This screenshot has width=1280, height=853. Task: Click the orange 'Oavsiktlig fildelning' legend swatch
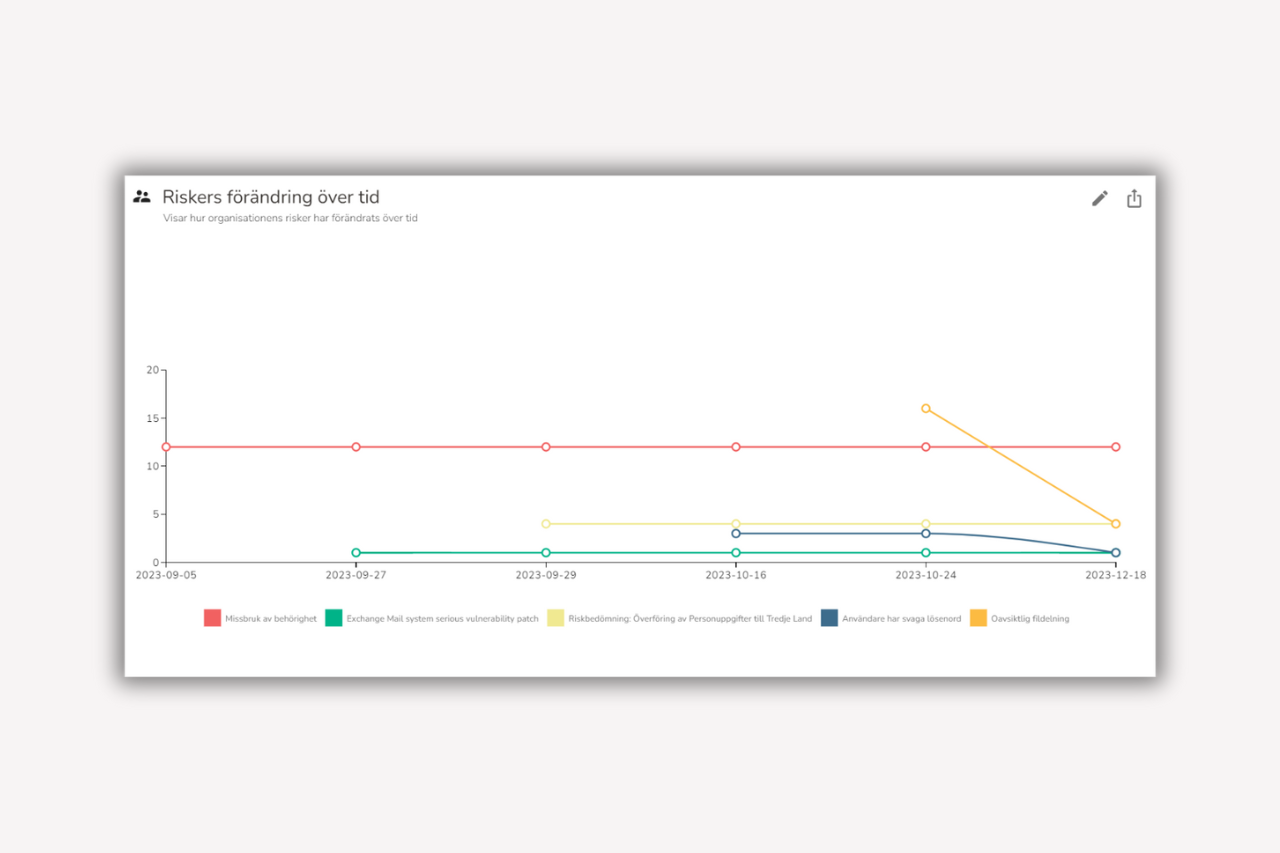point(978,618)
